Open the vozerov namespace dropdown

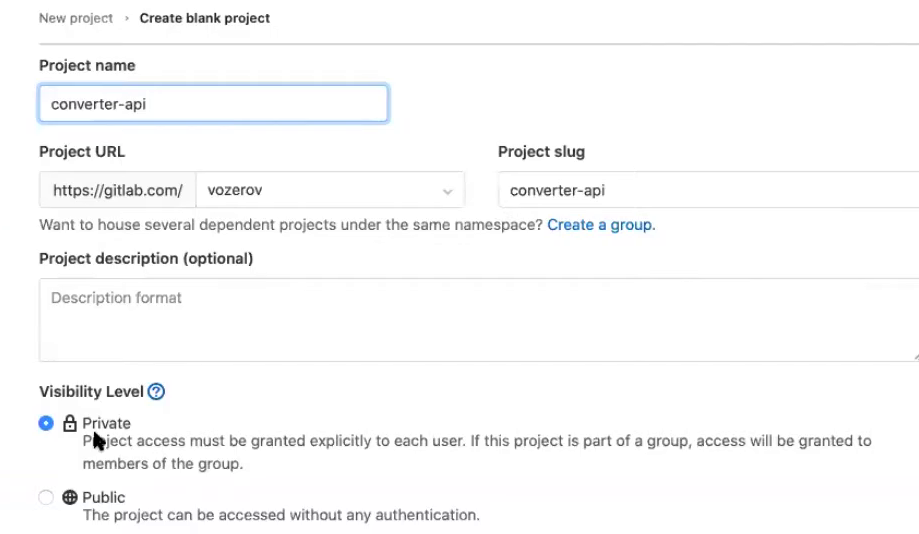[x=330, y=190]
